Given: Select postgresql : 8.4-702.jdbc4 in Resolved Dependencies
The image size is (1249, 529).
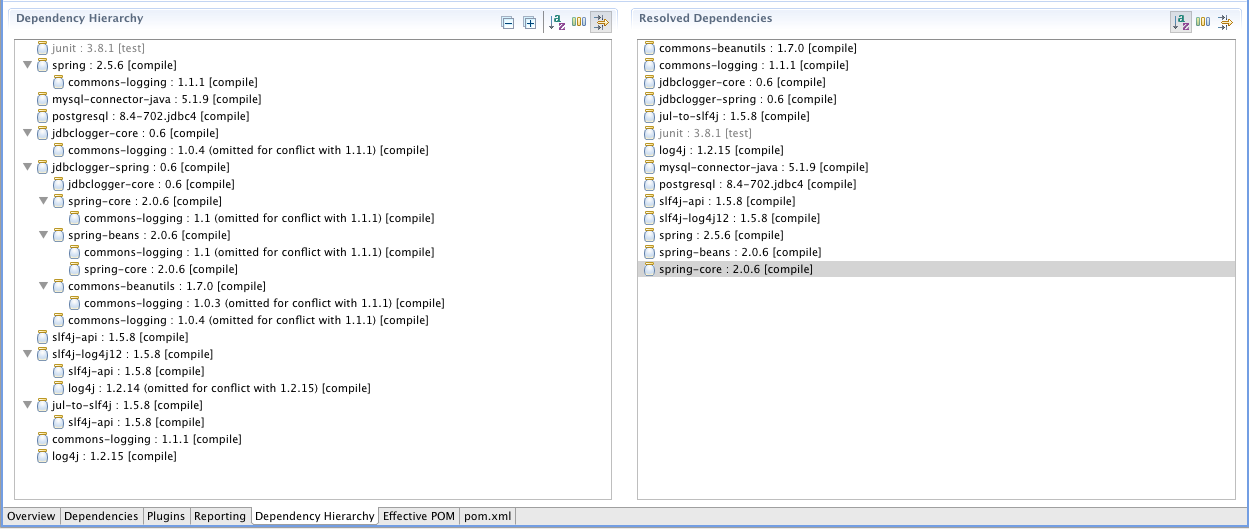Looking at the screenshot, I should click(757, 184).
